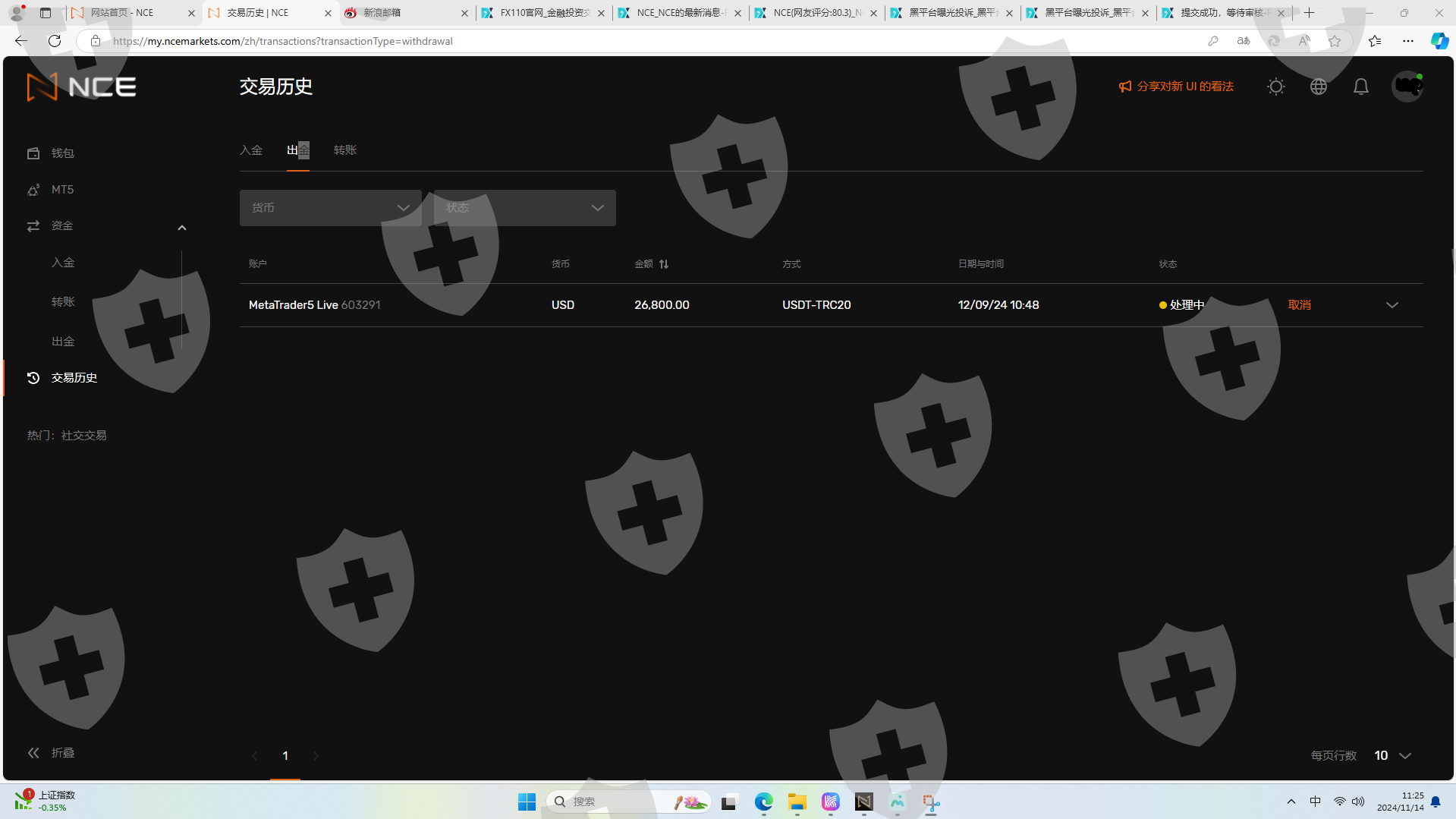The image size is (1456, 819).
Task: Switch to the 入金 deposit tab
Action: tap(251, 150)
